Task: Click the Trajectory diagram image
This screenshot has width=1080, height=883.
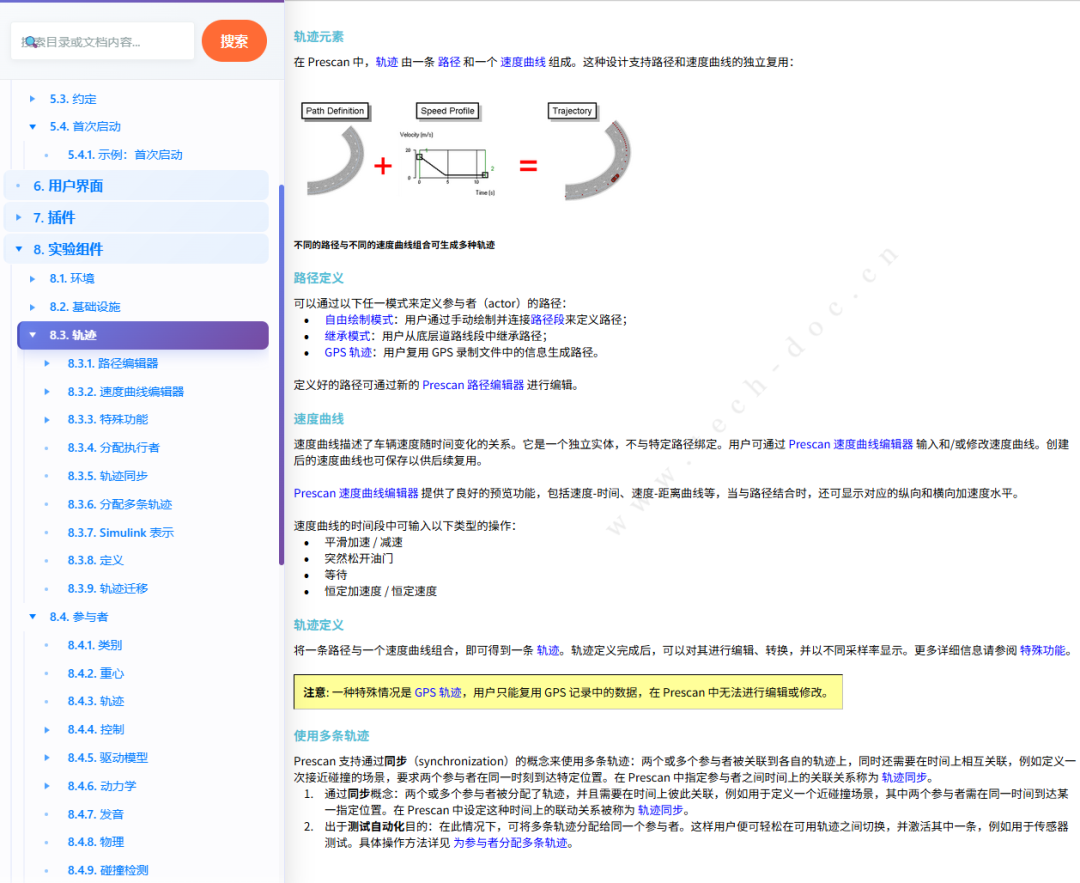Action: (x=598, y=160)
